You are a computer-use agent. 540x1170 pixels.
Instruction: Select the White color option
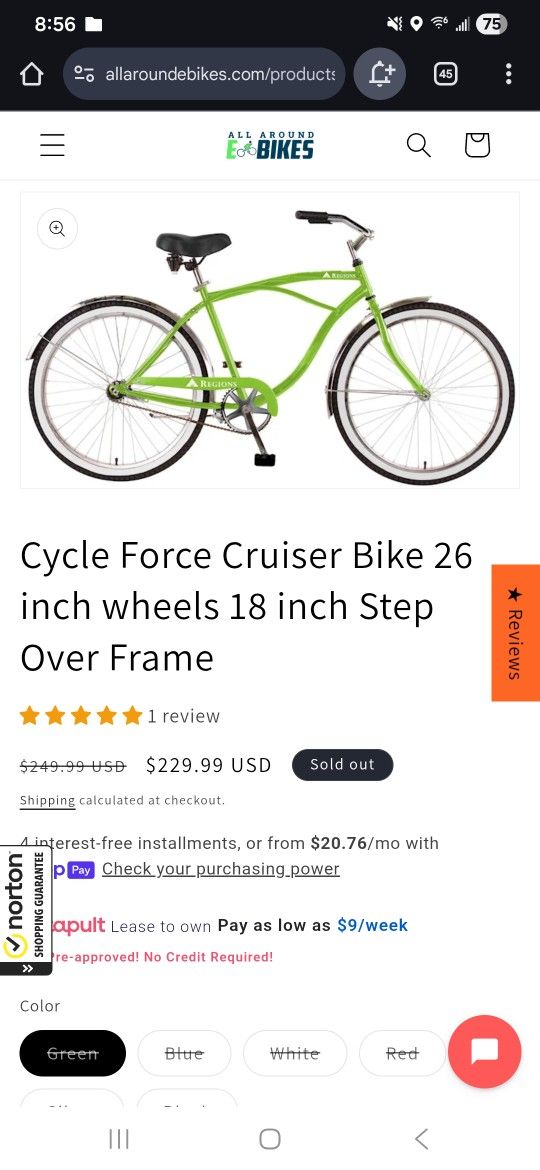(x=295, y=1053)
